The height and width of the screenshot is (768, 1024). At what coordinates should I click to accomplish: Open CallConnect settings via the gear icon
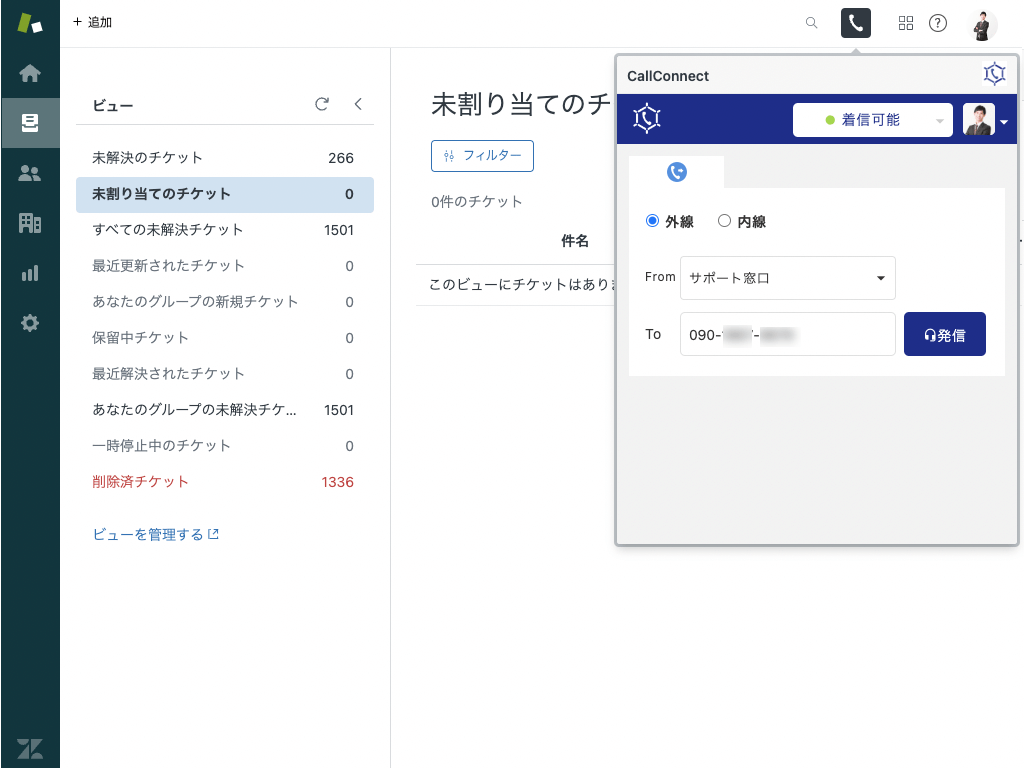[x=994, y=73]
